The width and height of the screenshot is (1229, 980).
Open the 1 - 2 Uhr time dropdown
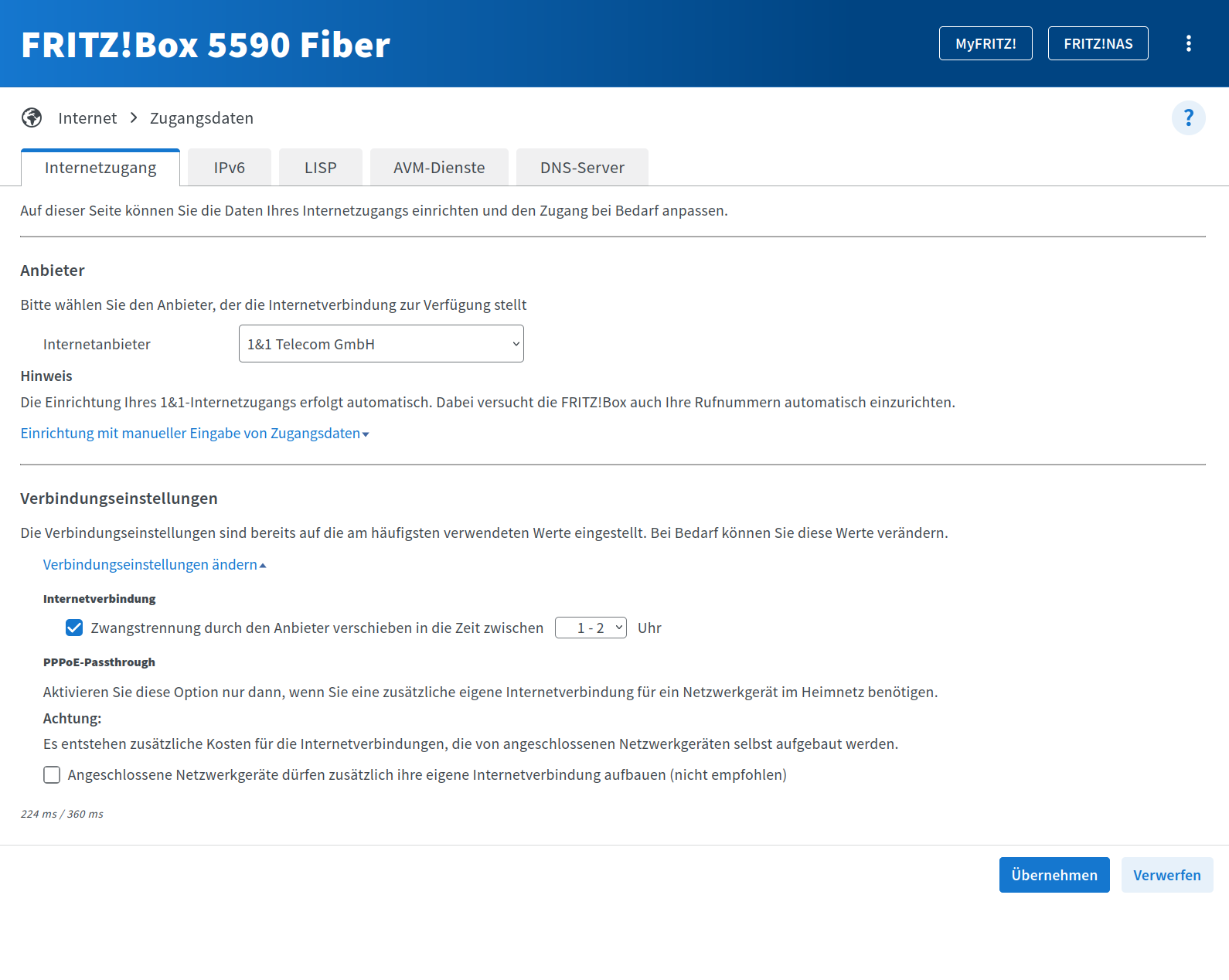[591, 628]
